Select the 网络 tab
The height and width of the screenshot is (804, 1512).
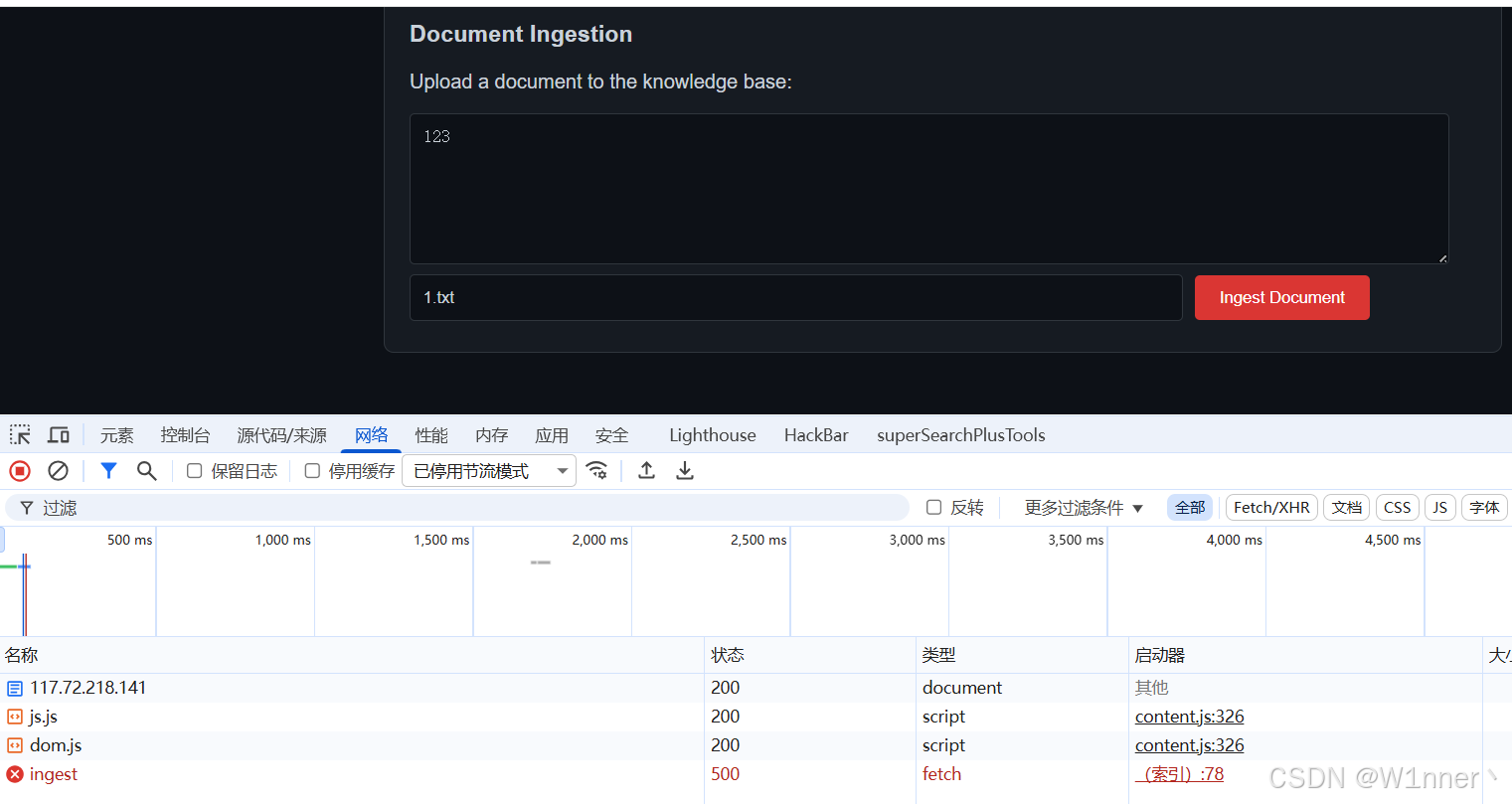[x=371, y=435]
